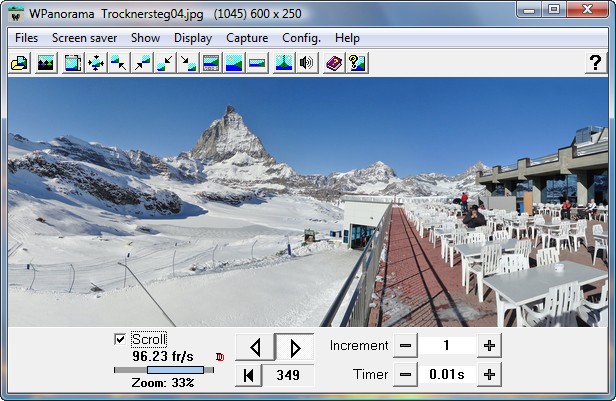Click the Timer value field showing 0.01s
616x401 pixels.
447,375
